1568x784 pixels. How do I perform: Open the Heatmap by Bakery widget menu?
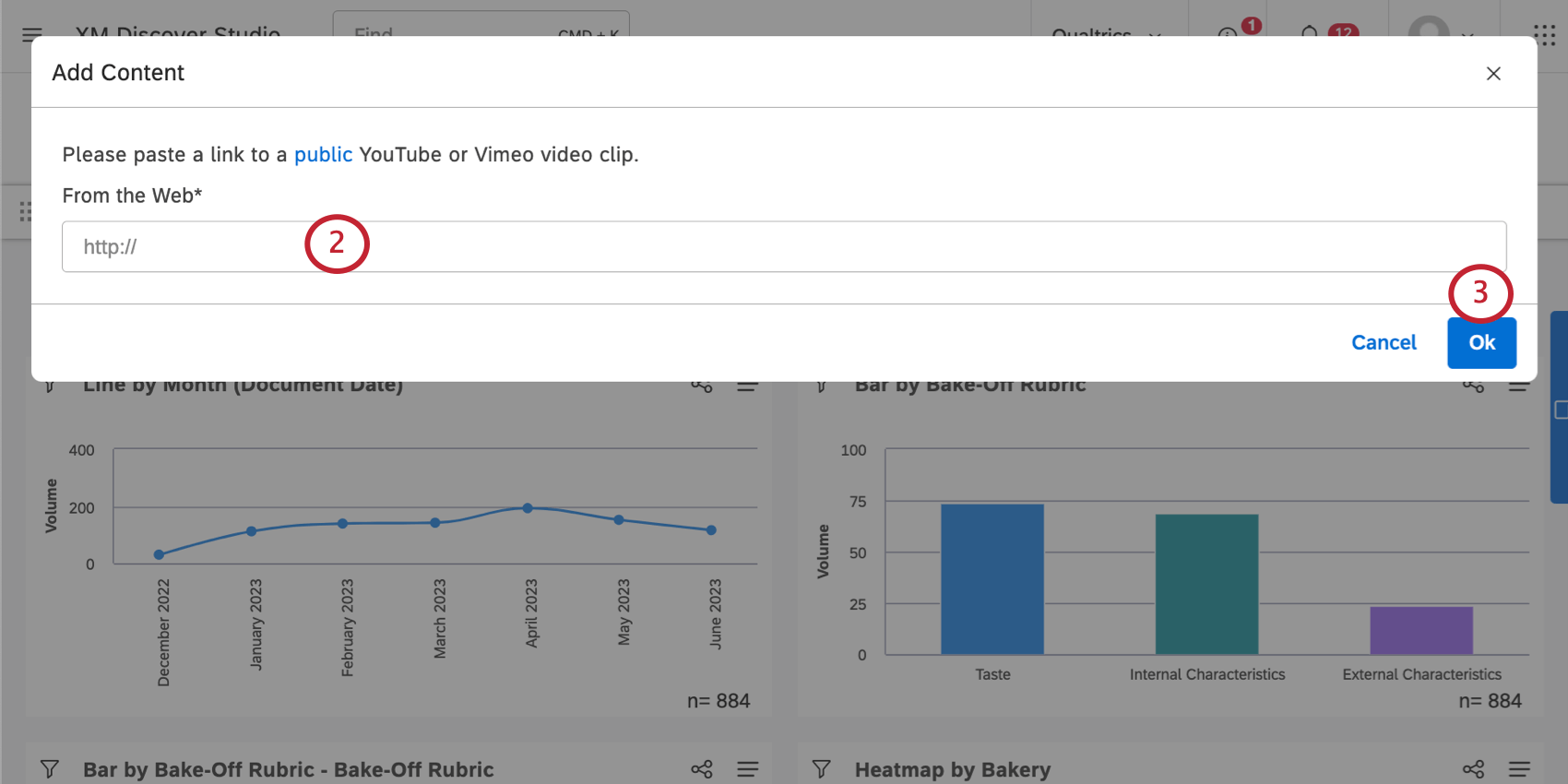click(x=1519, y=769)
